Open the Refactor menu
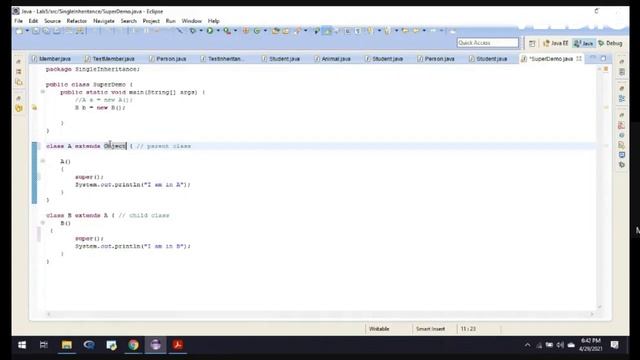640x360 pixels. coord(77,21)
